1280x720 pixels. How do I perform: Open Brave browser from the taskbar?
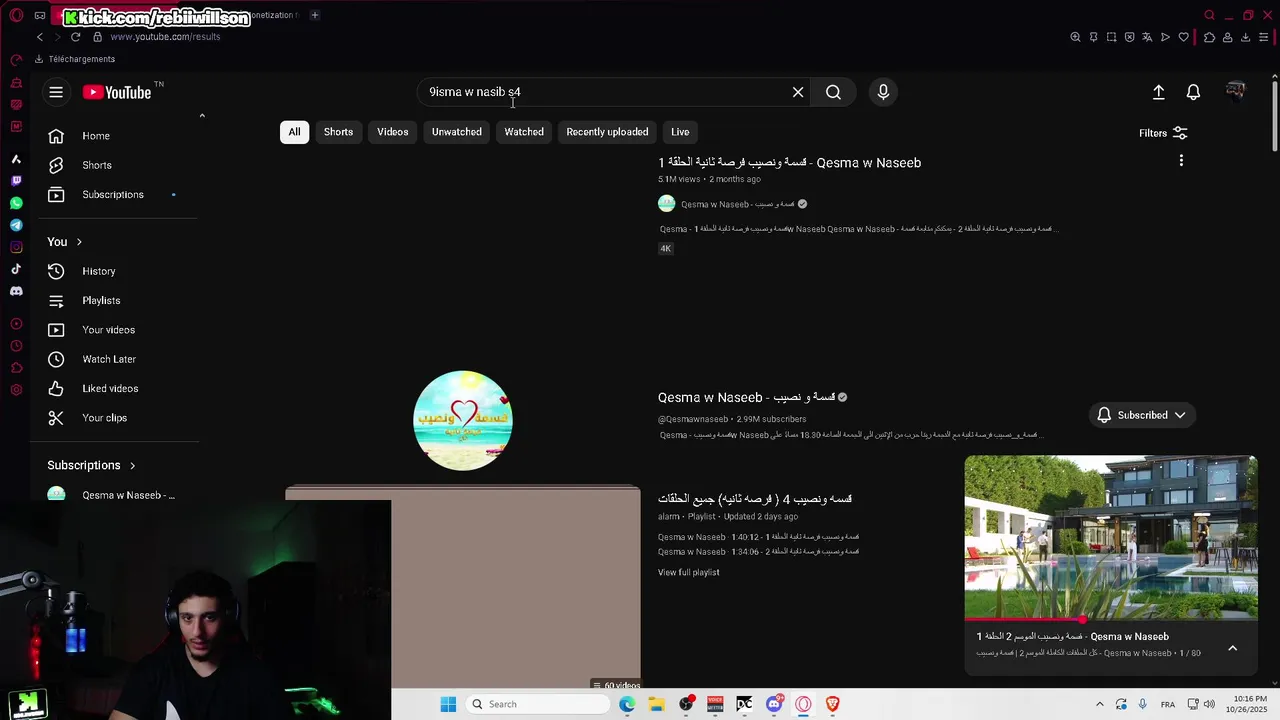[832, 704]
